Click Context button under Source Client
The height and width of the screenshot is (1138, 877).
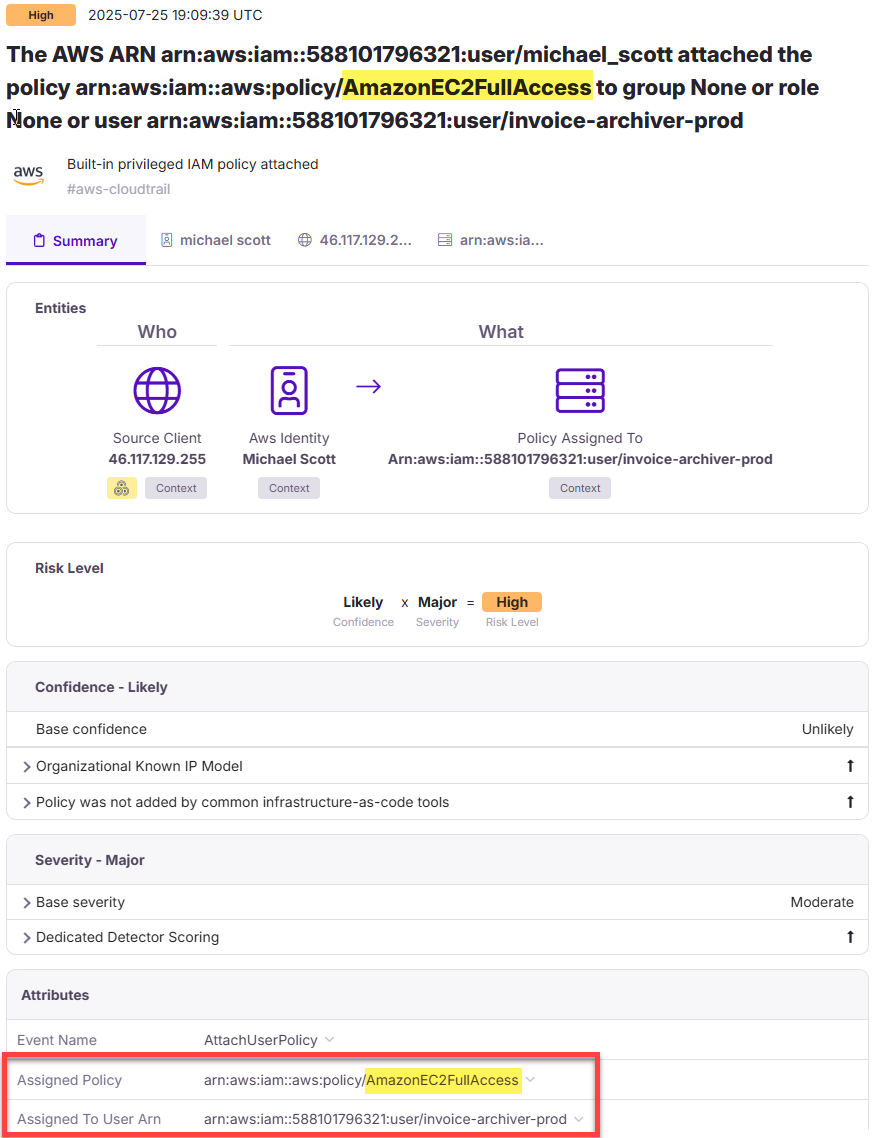point(176,488)
